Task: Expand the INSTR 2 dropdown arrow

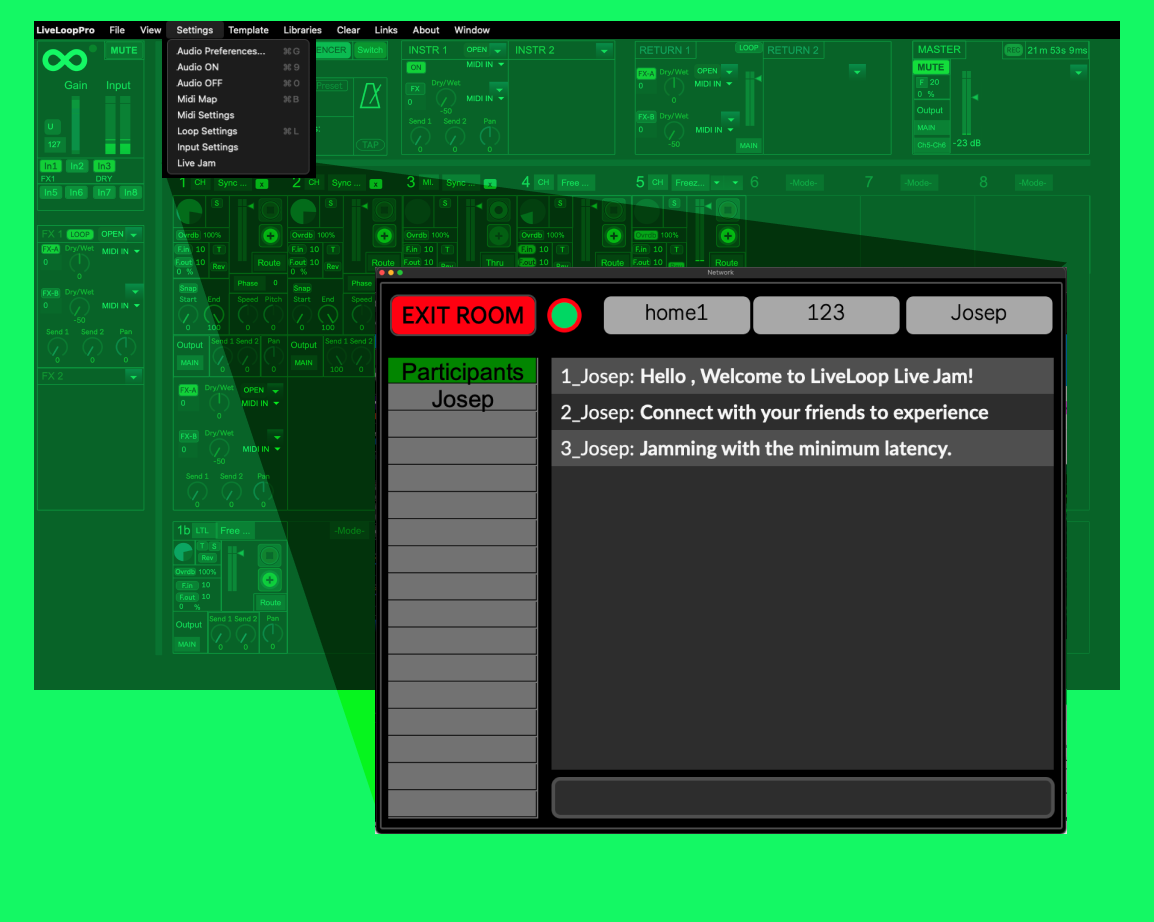Action: tap(604, 51)
